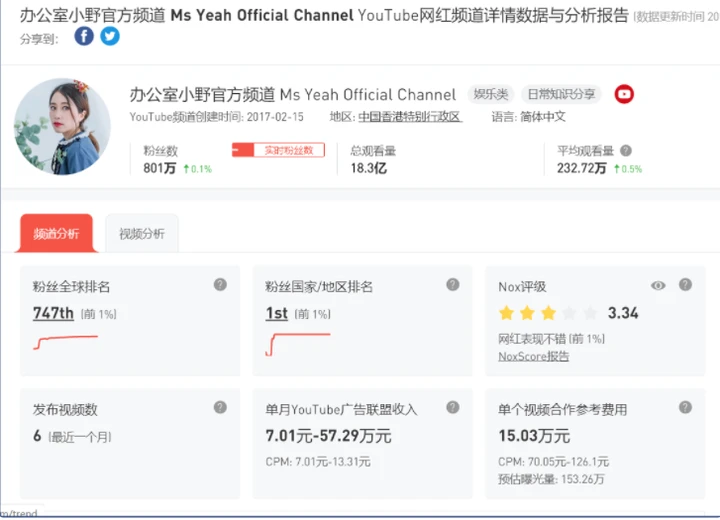
Task: Click the 232.72万 average views value
Action: (x=582, y=169)
